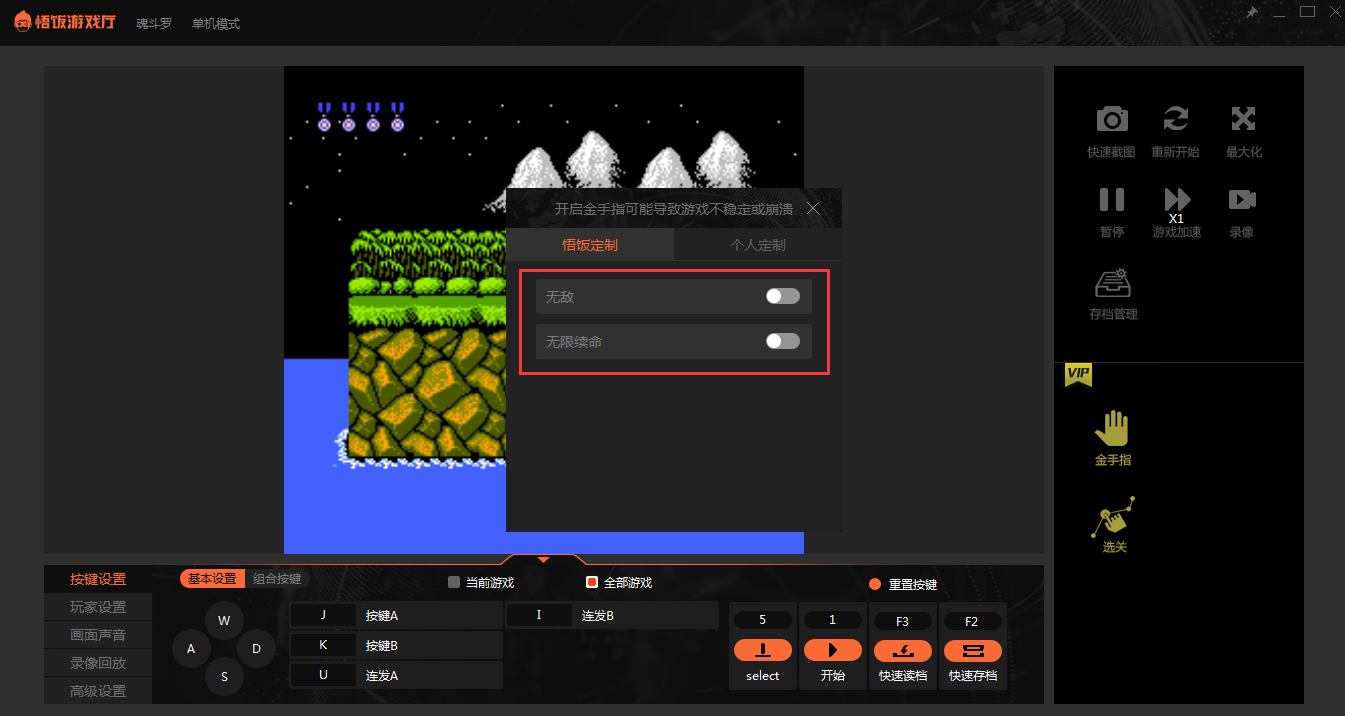Restart the game using 重新开始 icon

pos(1176,119)
